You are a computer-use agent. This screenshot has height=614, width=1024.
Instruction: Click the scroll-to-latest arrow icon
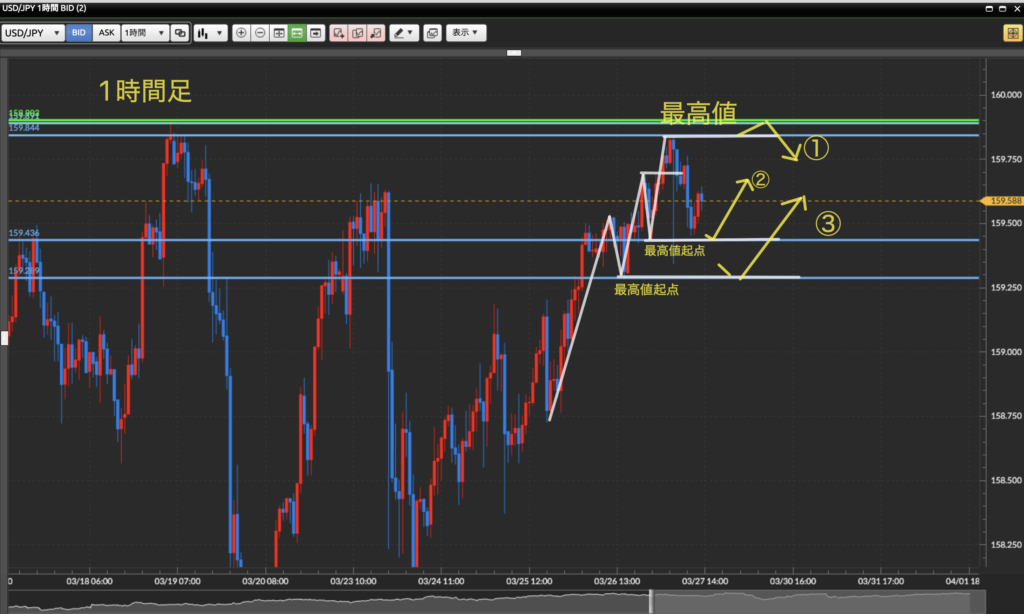click(x=316, y=33)
